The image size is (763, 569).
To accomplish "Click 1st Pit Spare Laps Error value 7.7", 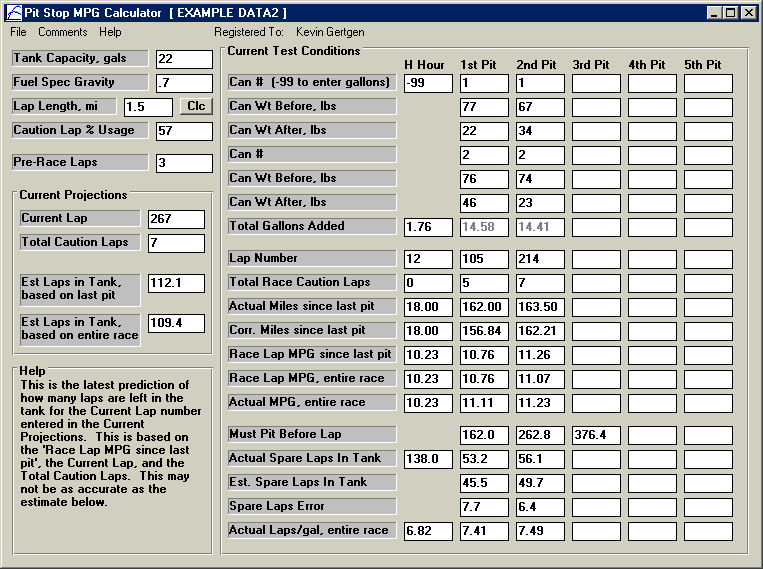I will pyautogui.click(x=484, y=507).
